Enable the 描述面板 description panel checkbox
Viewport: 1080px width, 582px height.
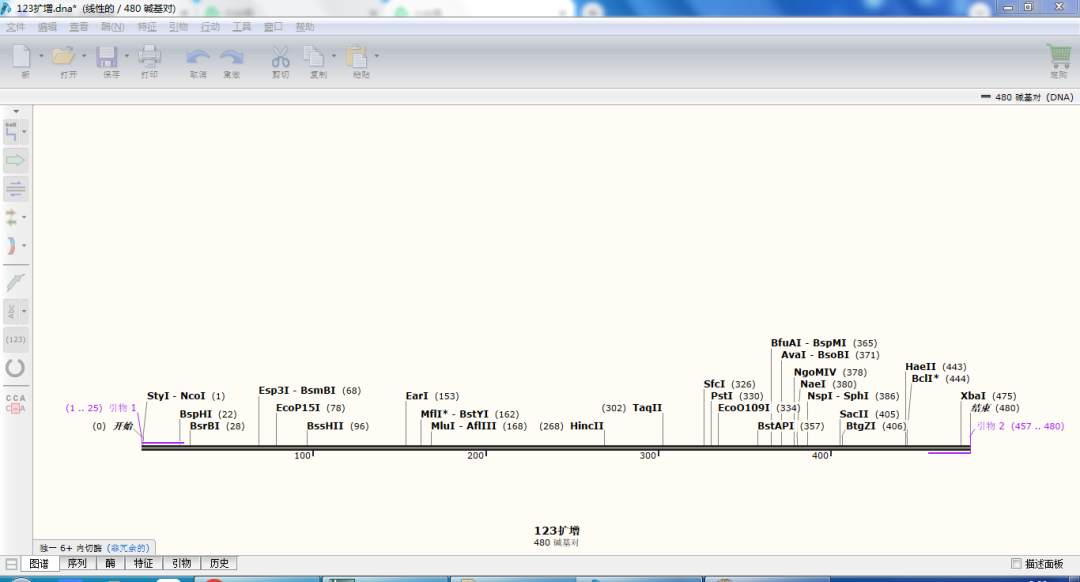click(1016, 563)
